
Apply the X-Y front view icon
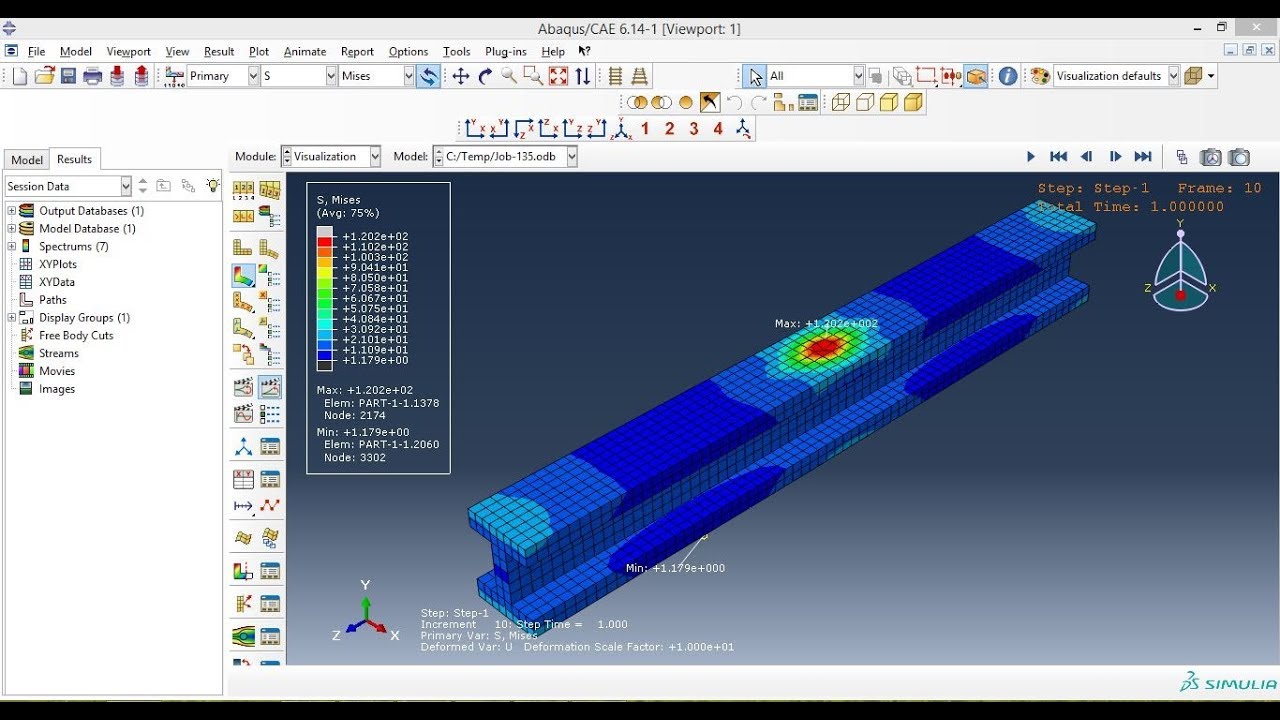click(x=475, y=128)
